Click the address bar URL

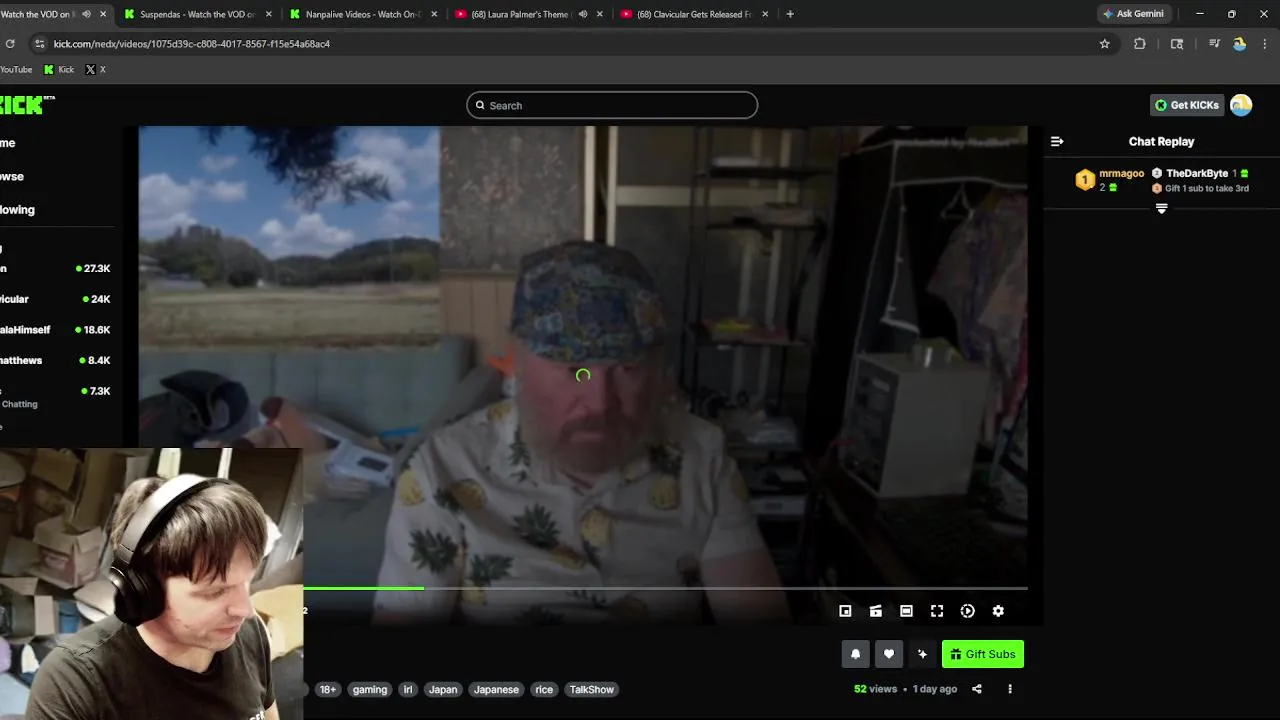point(192,44)
